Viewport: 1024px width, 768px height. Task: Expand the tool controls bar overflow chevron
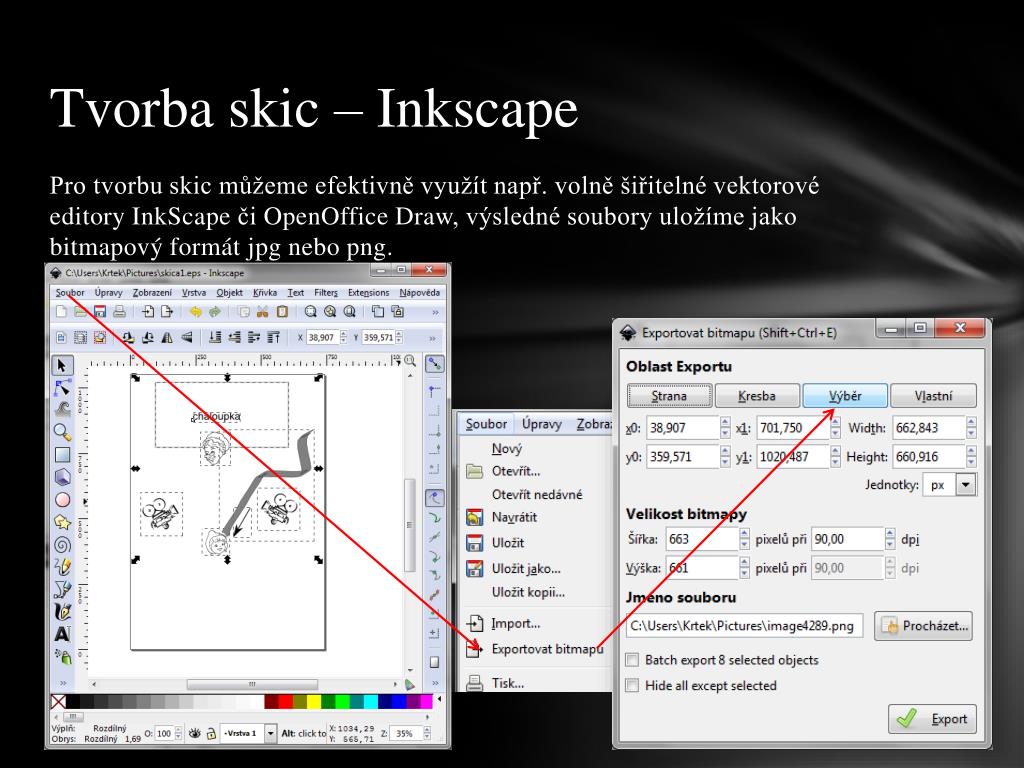tap(432, 338)
